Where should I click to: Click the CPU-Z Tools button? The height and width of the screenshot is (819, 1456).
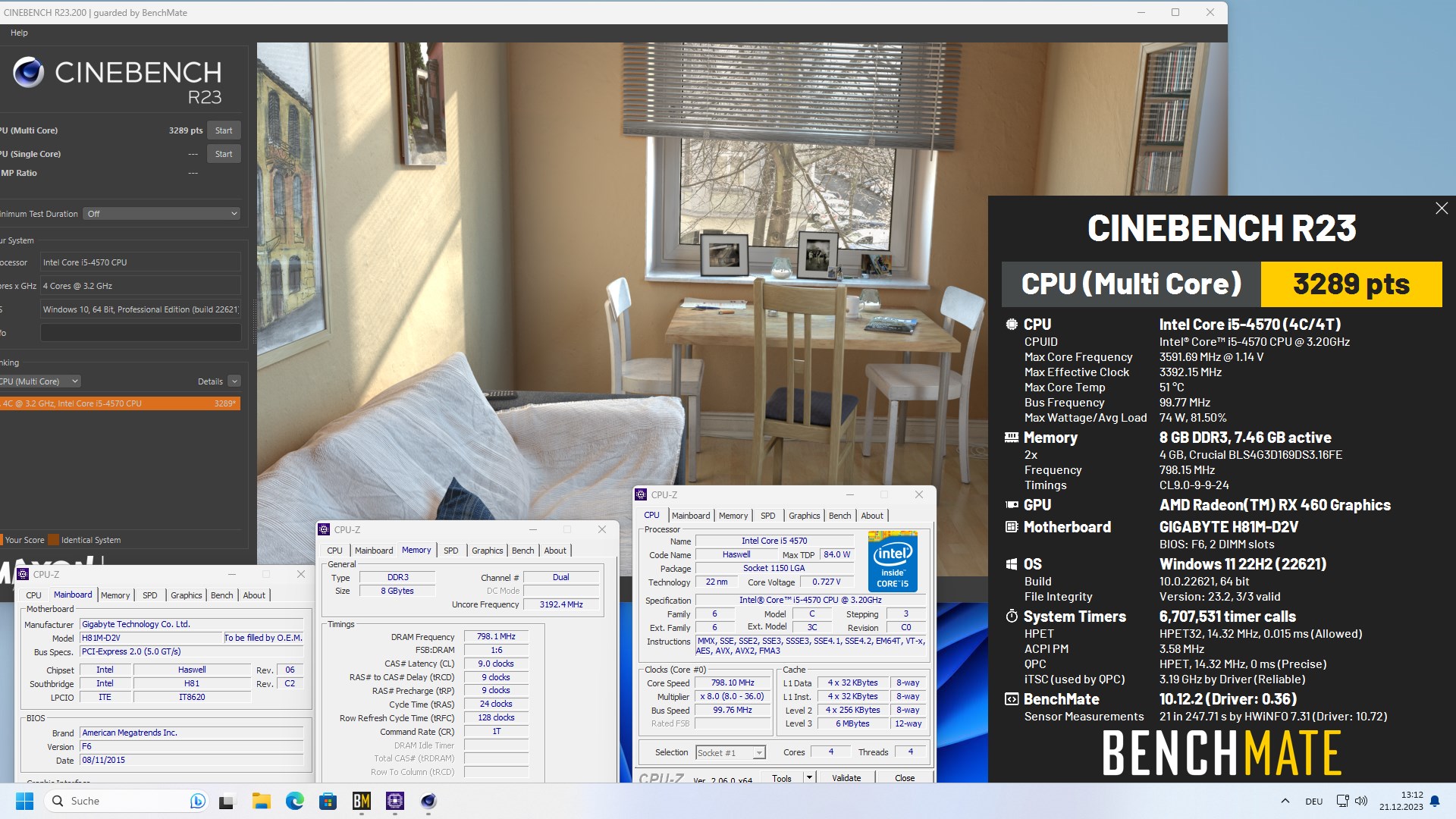[x=782, y=778]
